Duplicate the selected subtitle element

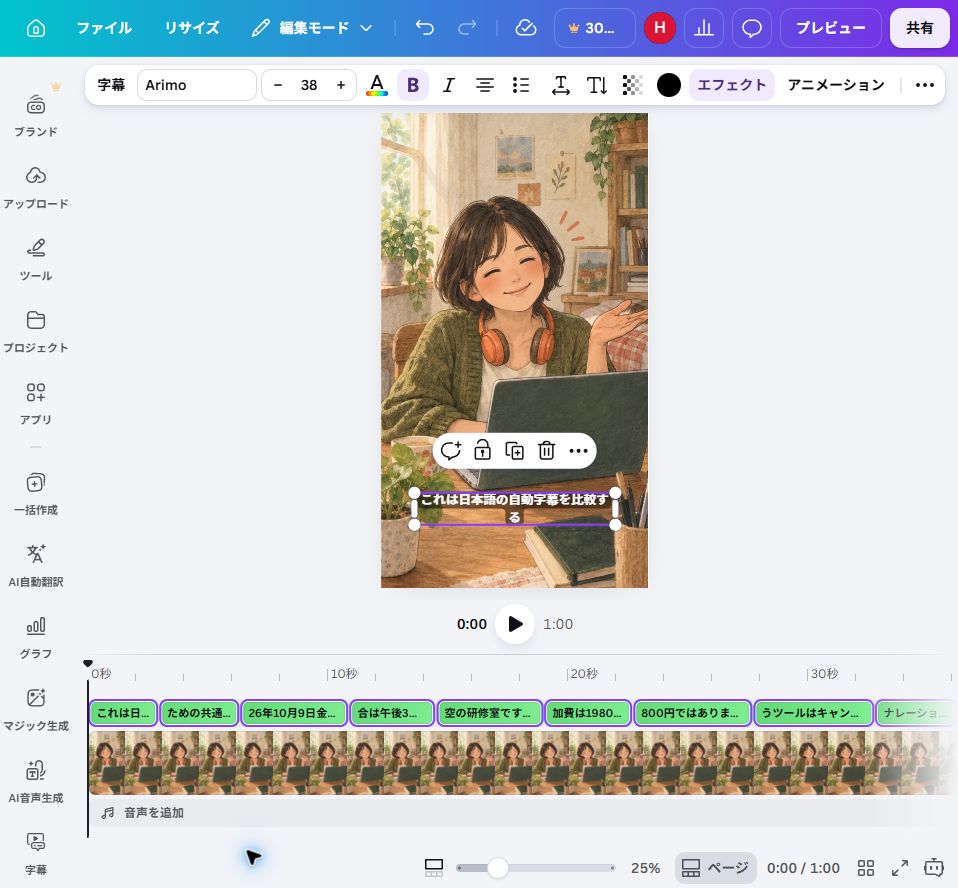514,451
